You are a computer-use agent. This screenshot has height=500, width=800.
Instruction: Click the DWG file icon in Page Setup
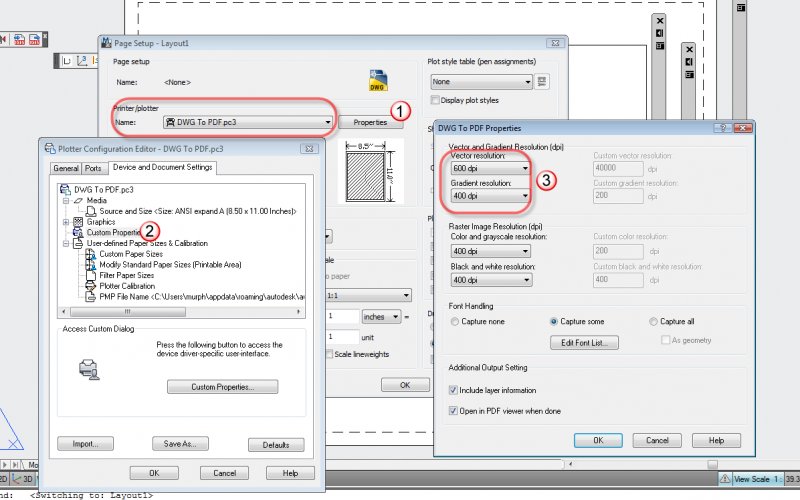[378, 81]
